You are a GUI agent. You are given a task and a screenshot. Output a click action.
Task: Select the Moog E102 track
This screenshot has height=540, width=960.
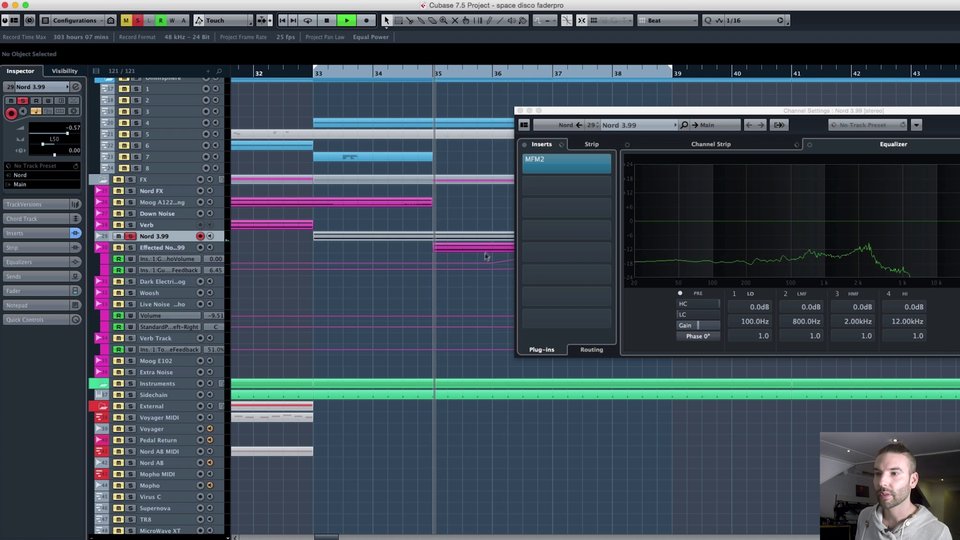pos(157,361)
